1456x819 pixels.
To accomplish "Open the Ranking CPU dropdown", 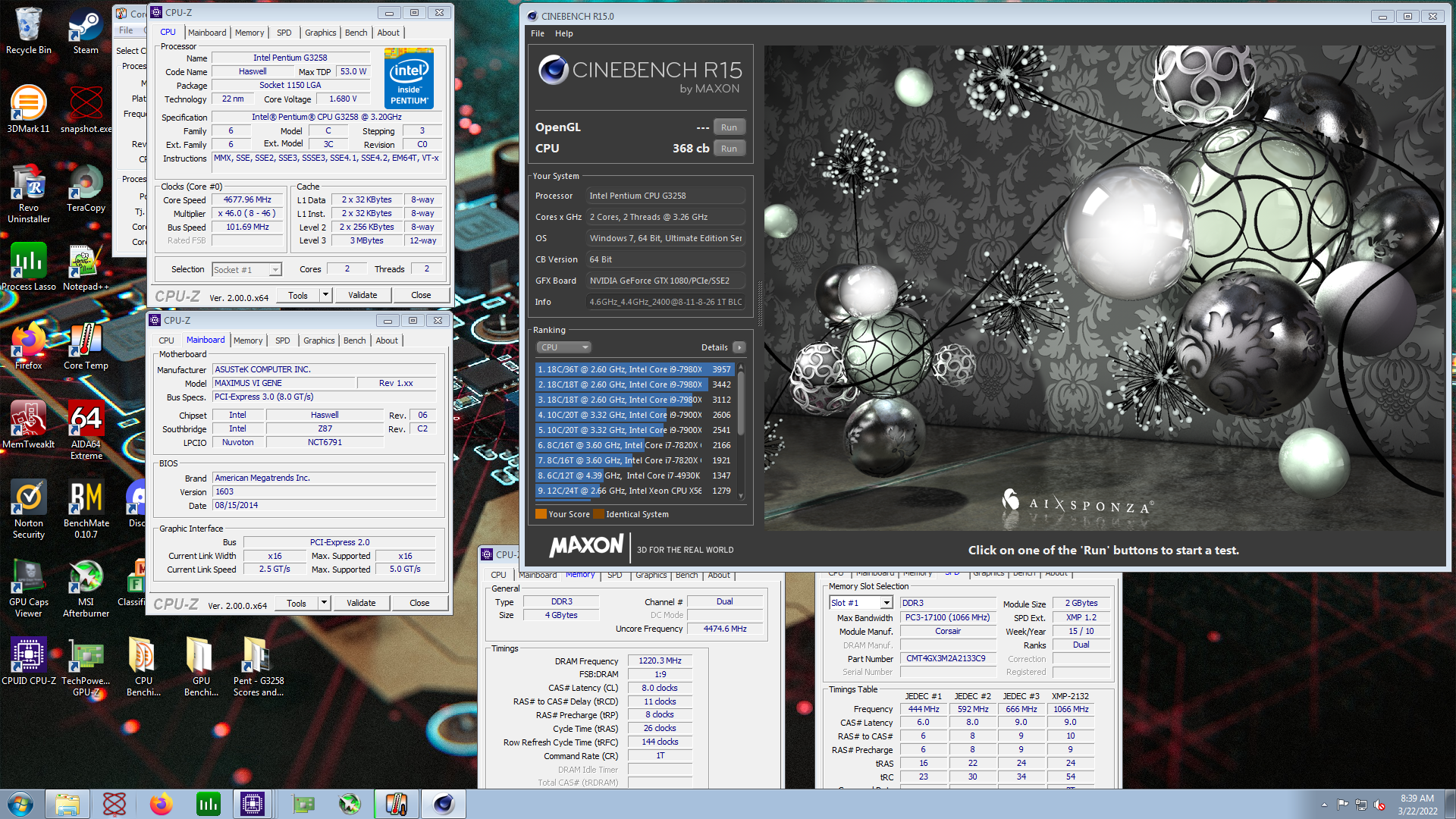I will tap(563, 347).
